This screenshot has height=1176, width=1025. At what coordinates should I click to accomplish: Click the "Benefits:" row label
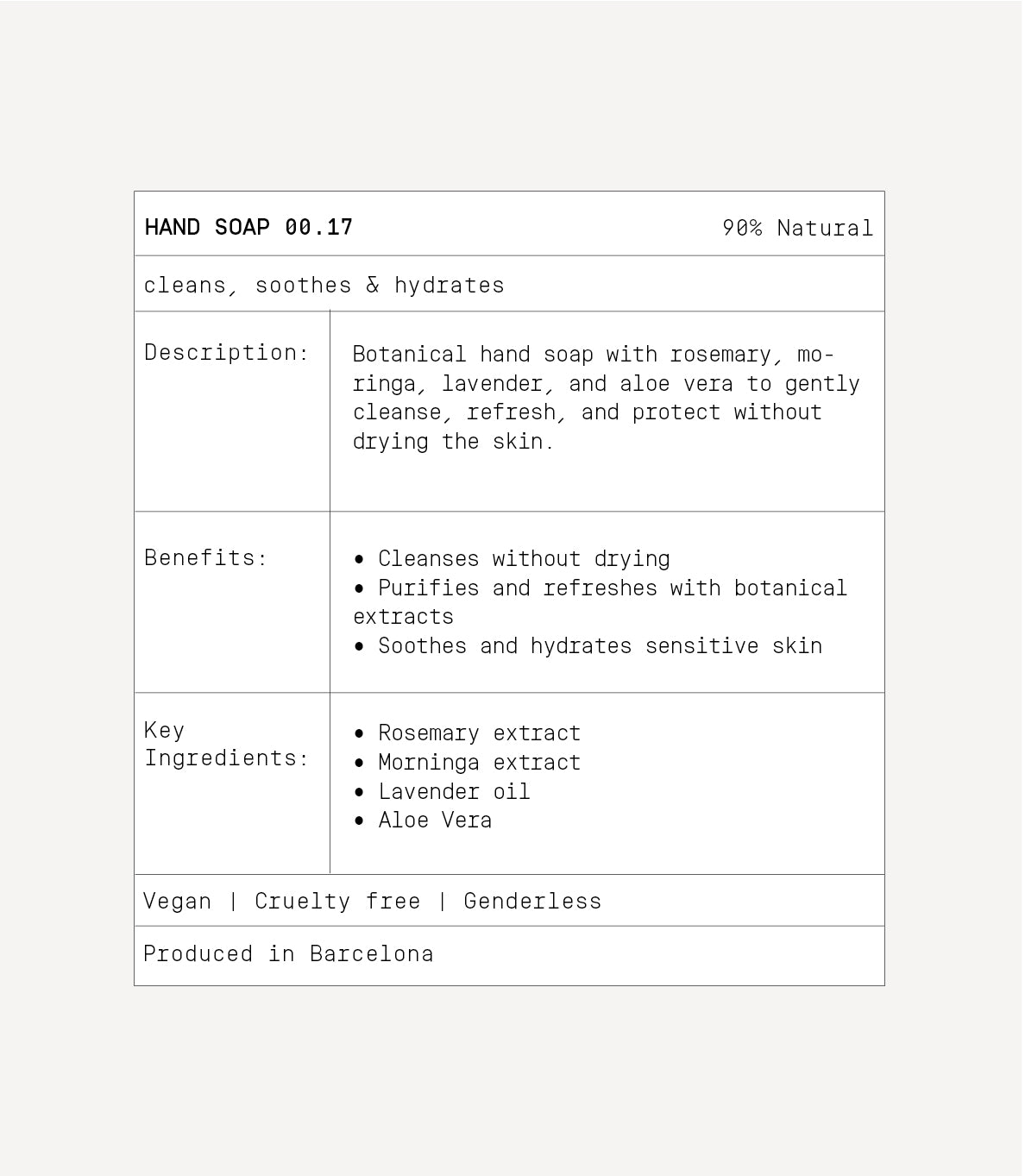205,557
